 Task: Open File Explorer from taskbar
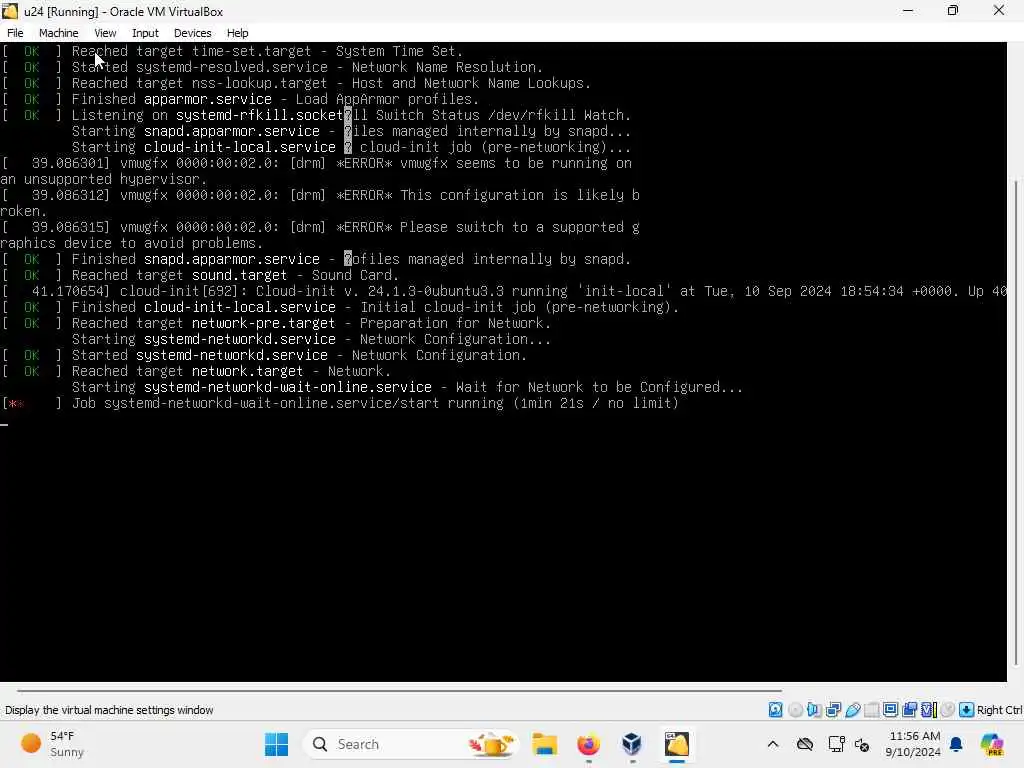pos(544,744)
